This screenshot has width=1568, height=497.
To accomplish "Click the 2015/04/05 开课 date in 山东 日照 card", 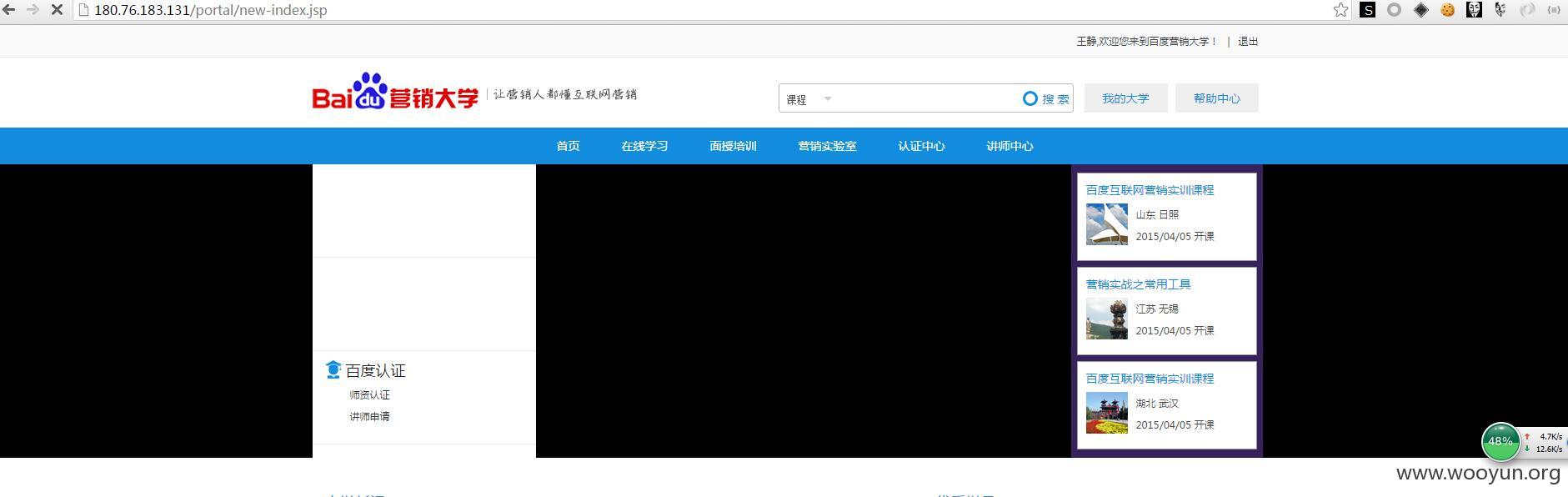I will point(1175,237).
